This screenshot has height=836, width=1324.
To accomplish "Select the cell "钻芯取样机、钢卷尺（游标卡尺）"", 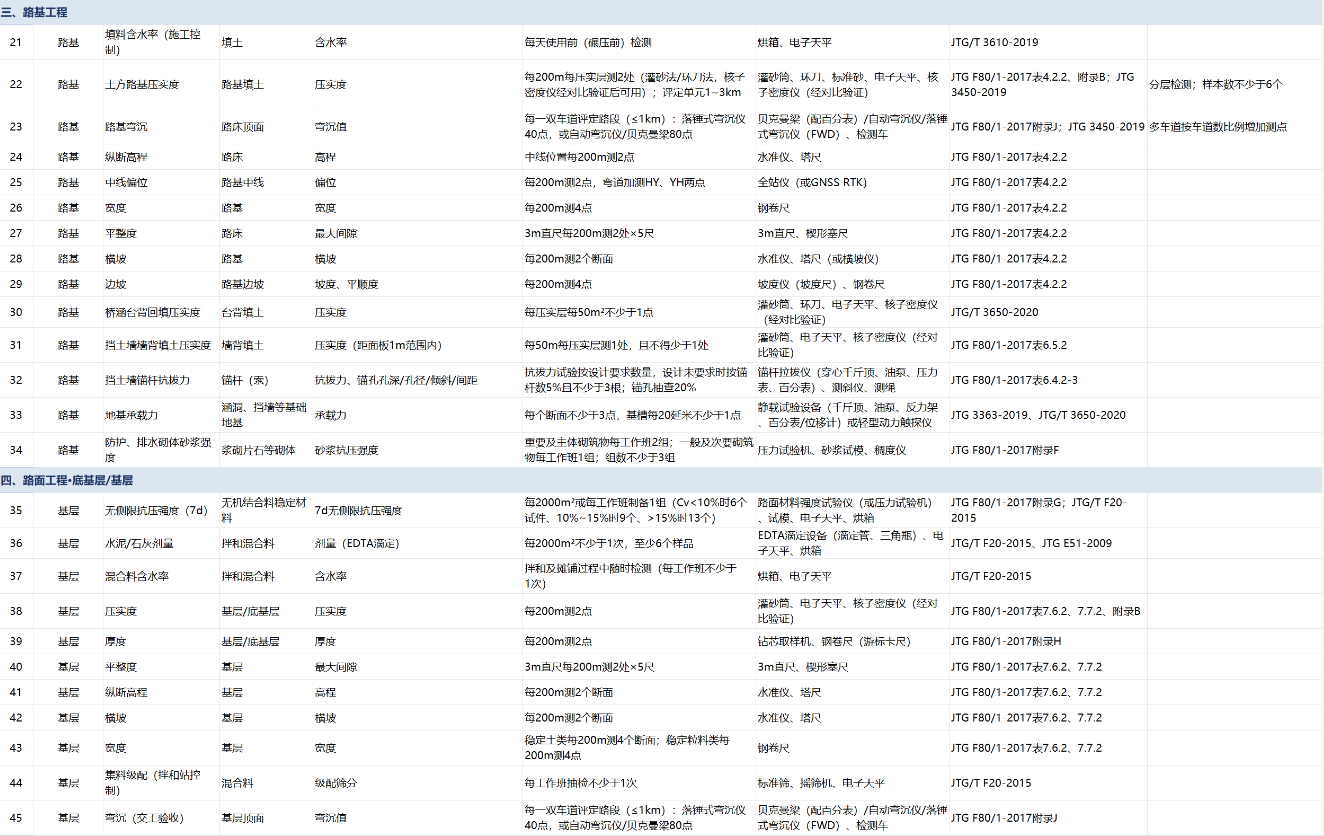I will click(834, 641).
